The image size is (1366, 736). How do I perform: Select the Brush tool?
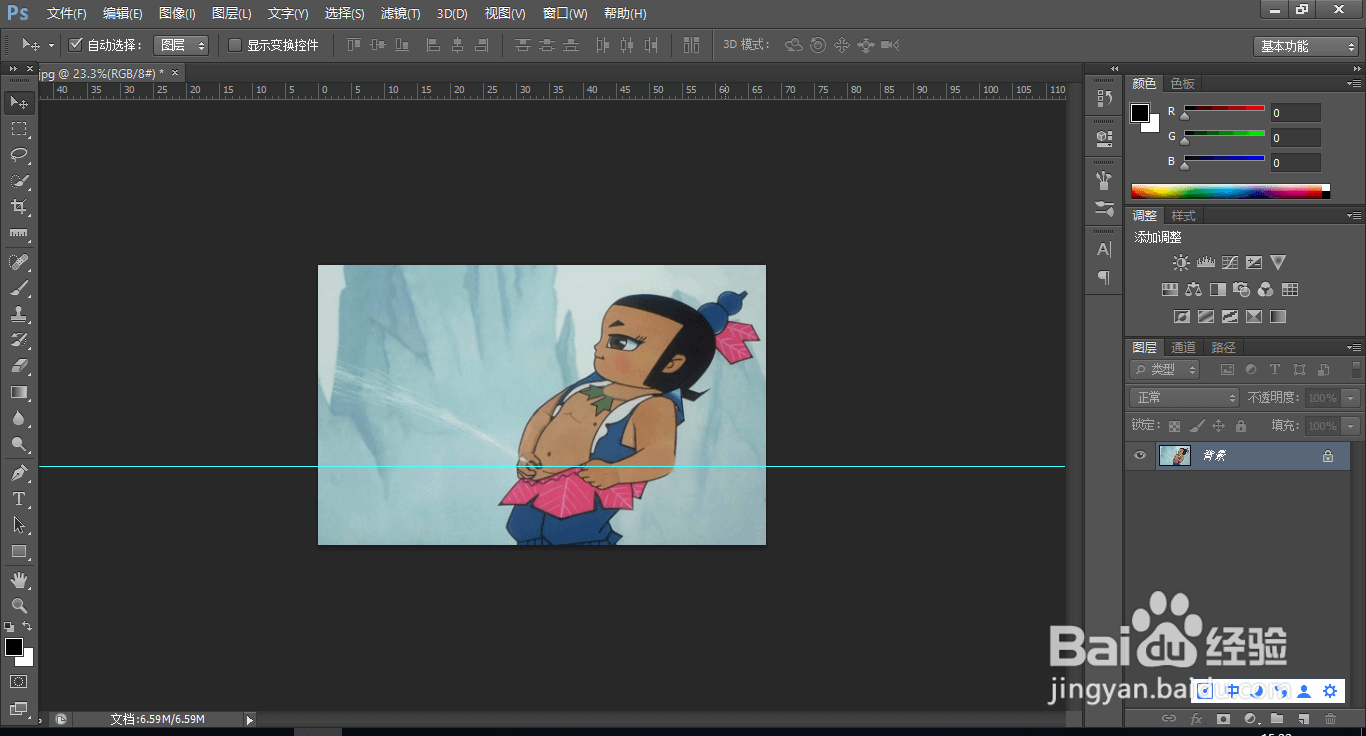tap(19, 288)
